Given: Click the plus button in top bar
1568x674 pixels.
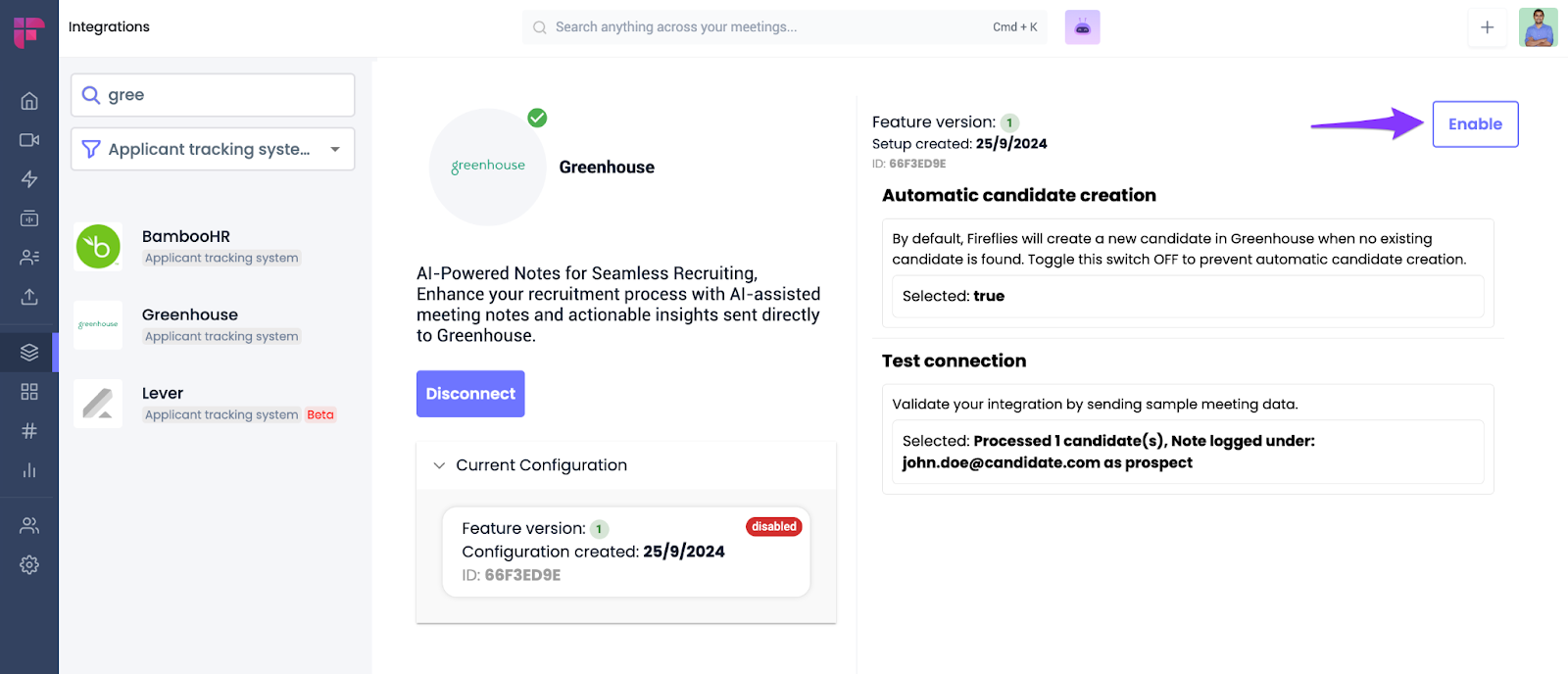Looking at the screenshot, I should point(1487,27).
